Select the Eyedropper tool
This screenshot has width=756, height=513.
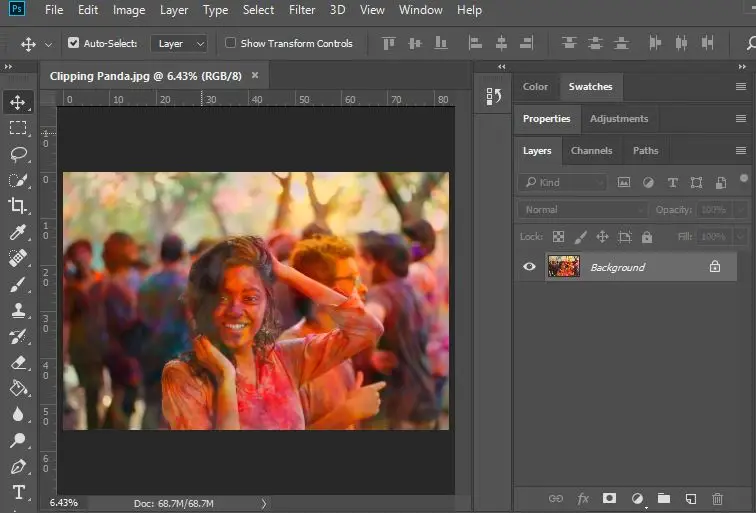tap(18, 232)
